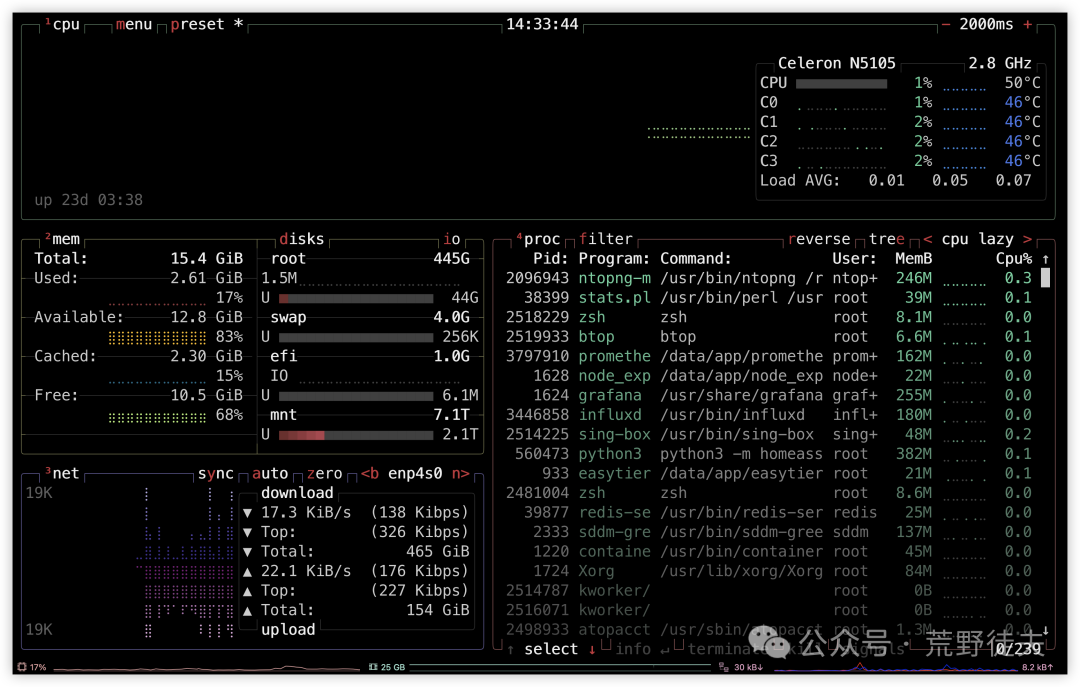Click the Program: column header
The width and height of the screenshot is (1080, 687).
coord(614,259)
